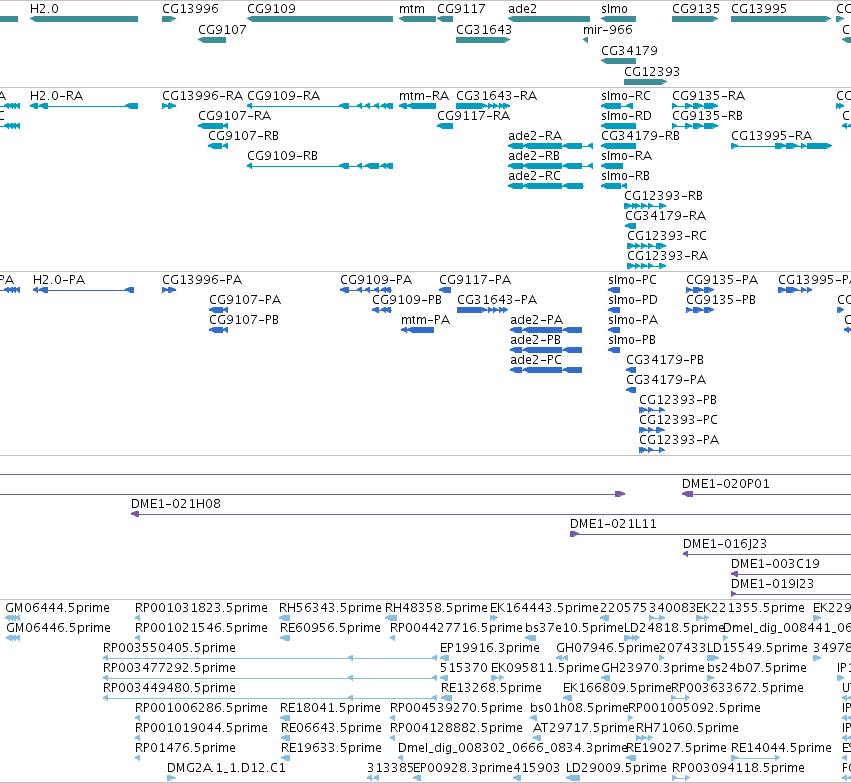
Task: Click the mtm-PA protein label
Action: coord(426,320)
